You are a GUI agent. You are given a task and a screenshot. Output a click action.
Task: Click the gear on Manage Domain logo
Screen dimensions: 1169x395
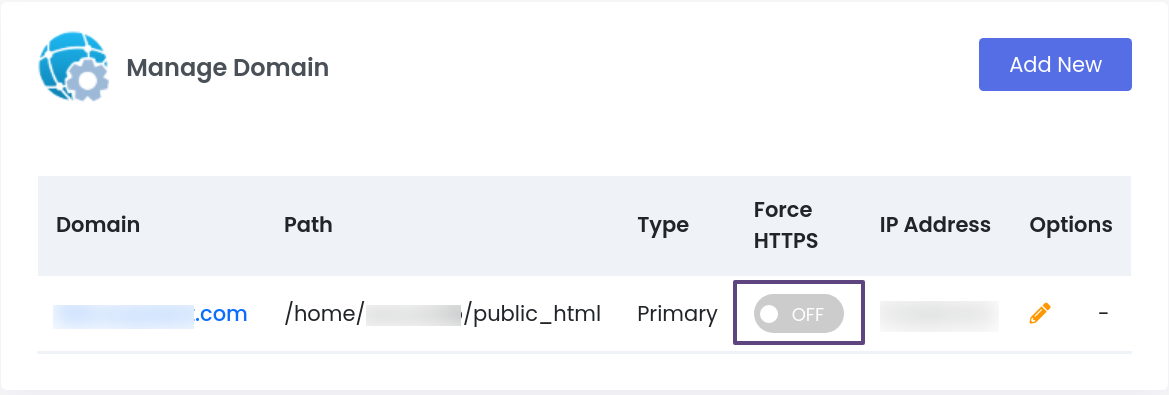click(87, 78)
